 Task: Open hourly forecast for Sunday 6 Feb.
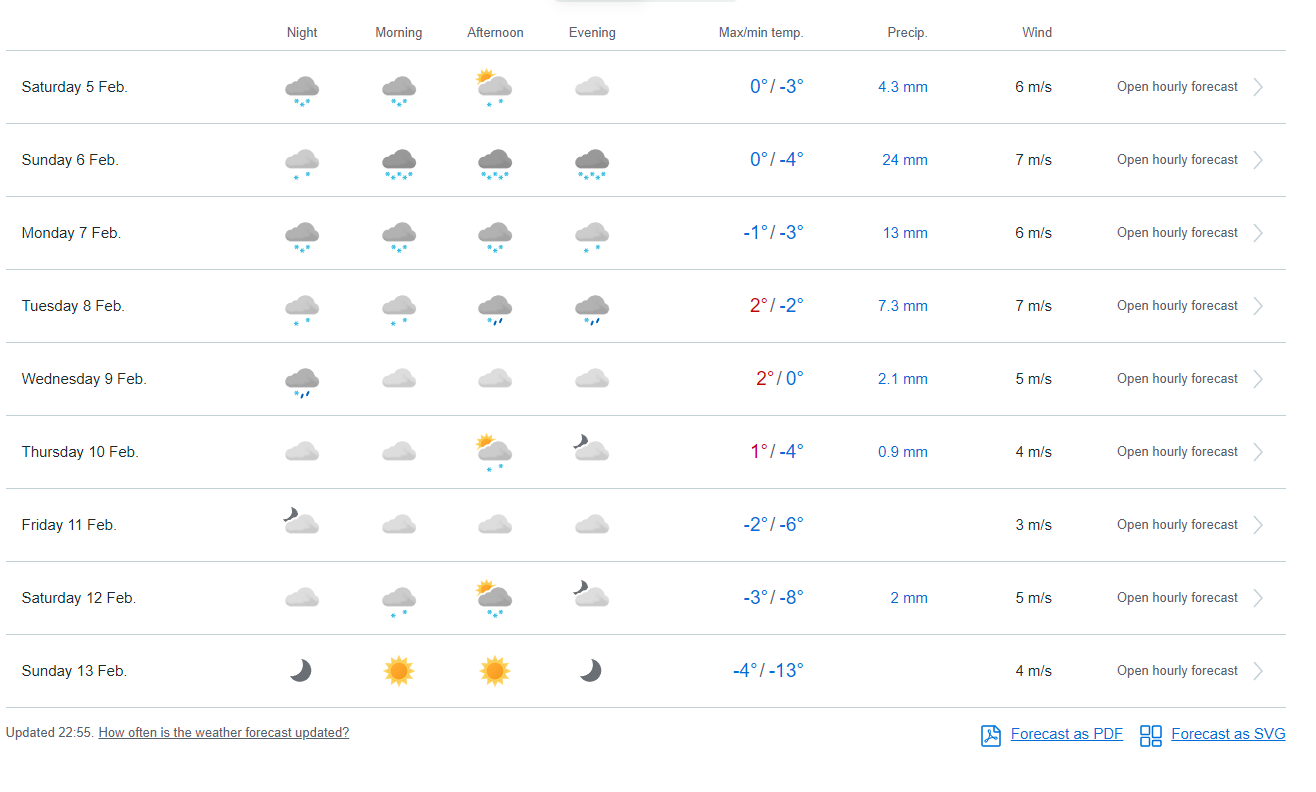(1177, 160)
